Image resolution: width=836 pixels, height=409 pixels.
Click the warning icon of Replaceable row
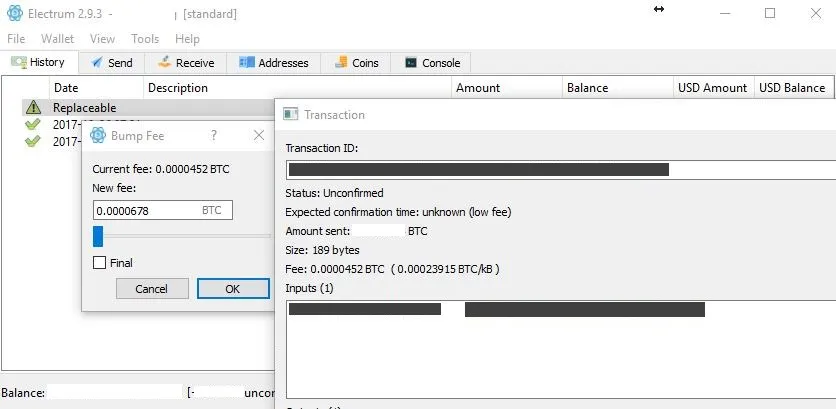tap(33, 108)
